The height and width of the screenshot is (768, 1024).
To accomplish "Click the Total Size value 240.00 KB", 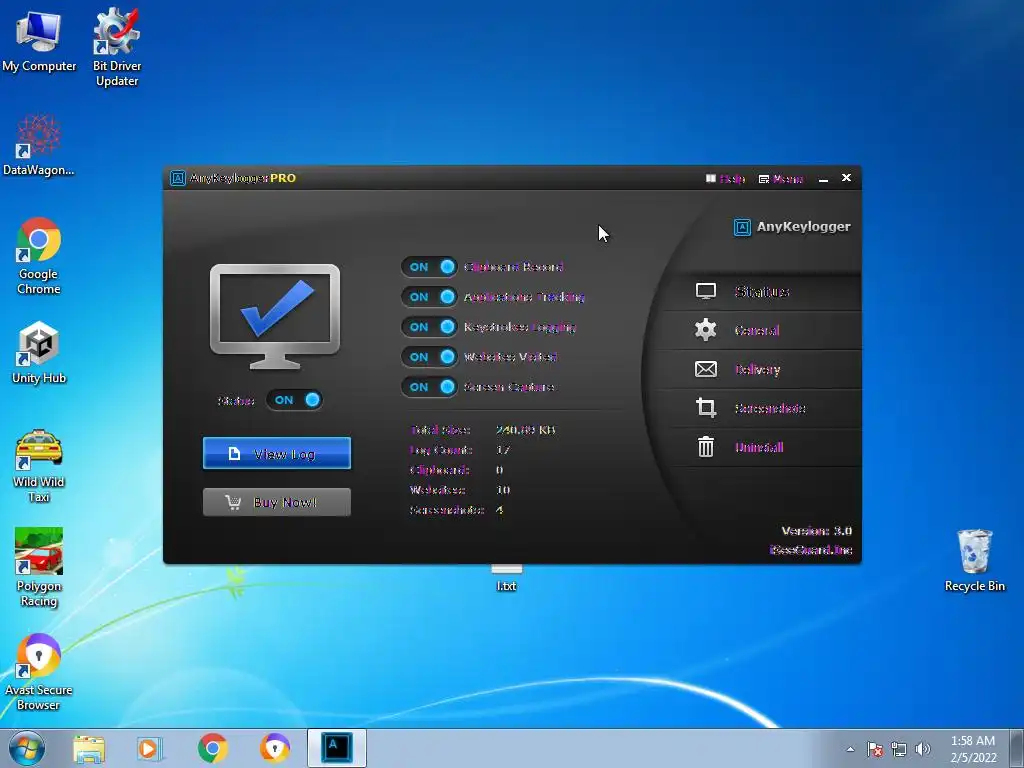I will (x=525, y=430).
